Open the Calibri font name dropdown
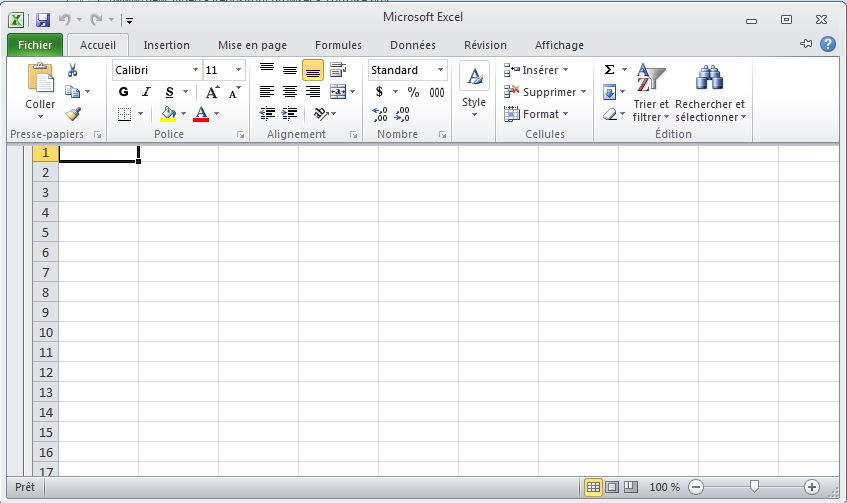 195,70
